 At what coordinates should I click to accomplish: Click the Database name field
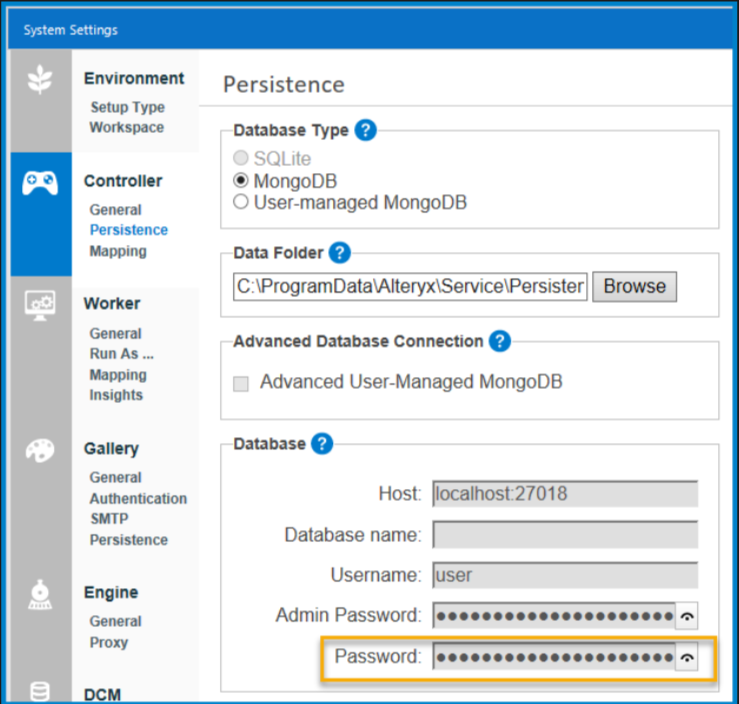(x=565, y=534)
